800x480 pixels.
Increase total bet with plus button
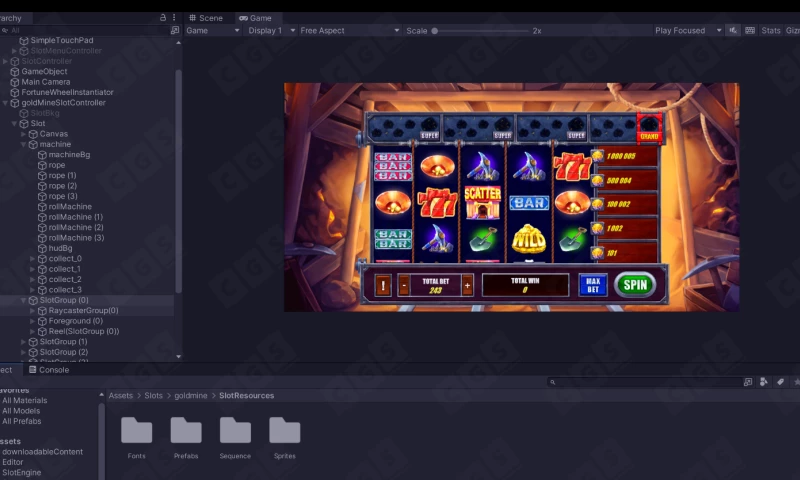(x=467, y=286)
